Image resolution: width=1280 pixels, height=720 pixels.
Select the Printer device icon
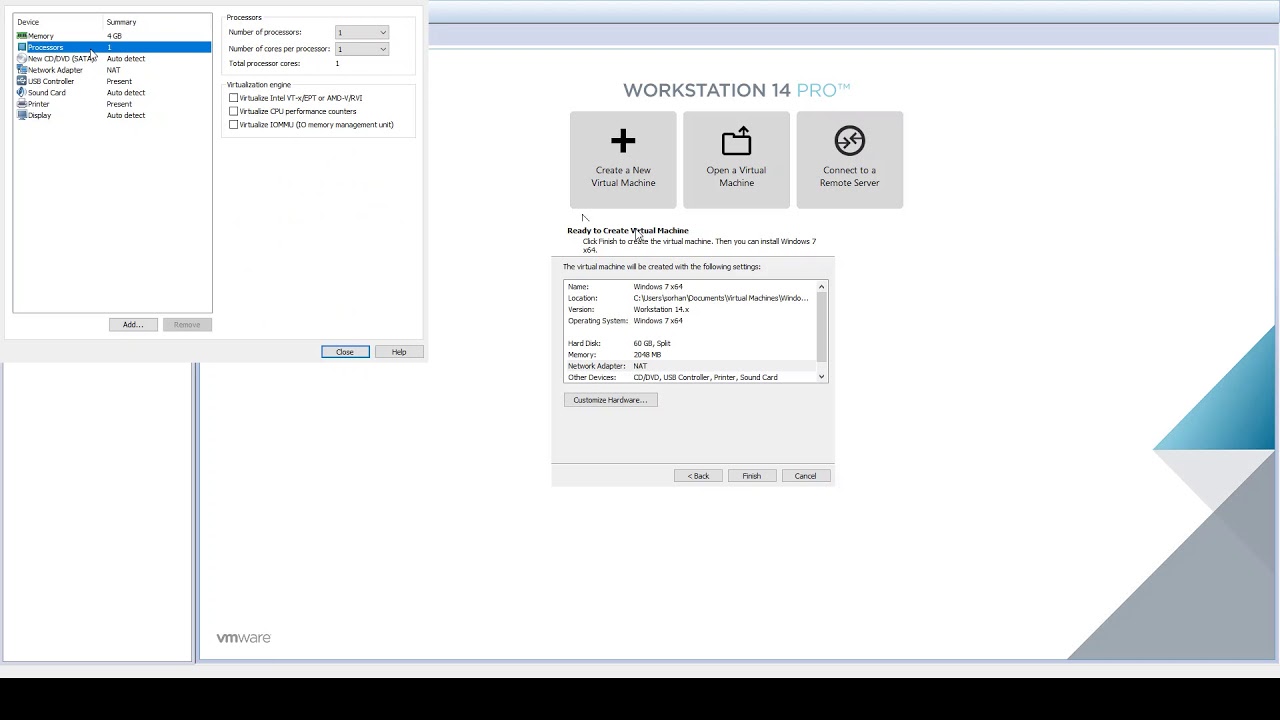(22, 104)
